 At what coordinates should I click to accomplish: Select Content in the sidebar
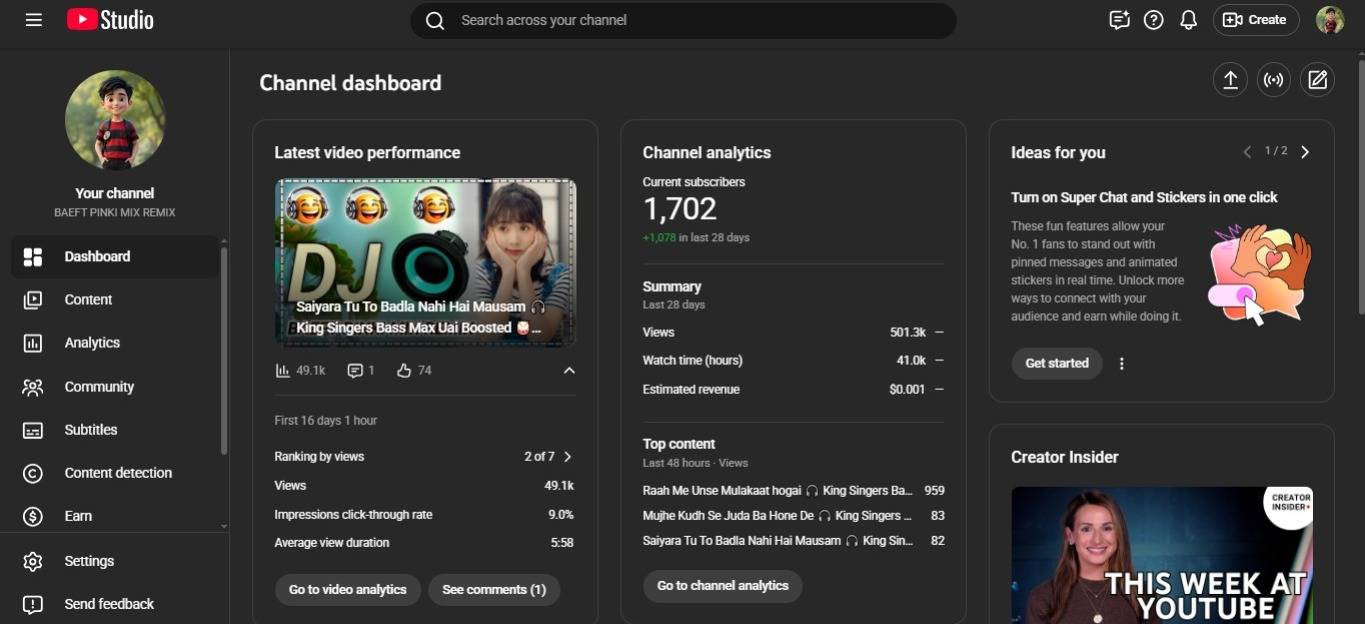(x=88, y=300)
